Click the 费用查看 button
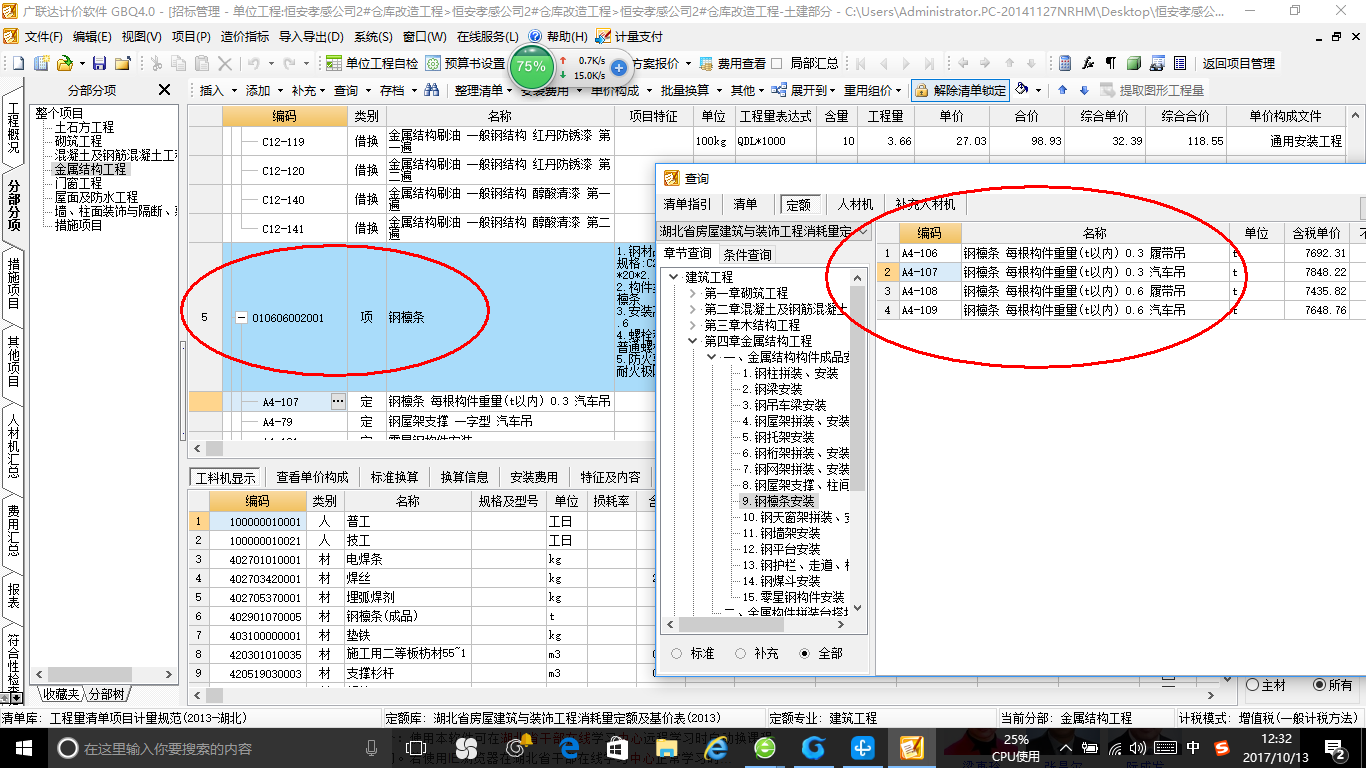The width and height of the screenshot is (1366, 768). (x=733, y=63)
